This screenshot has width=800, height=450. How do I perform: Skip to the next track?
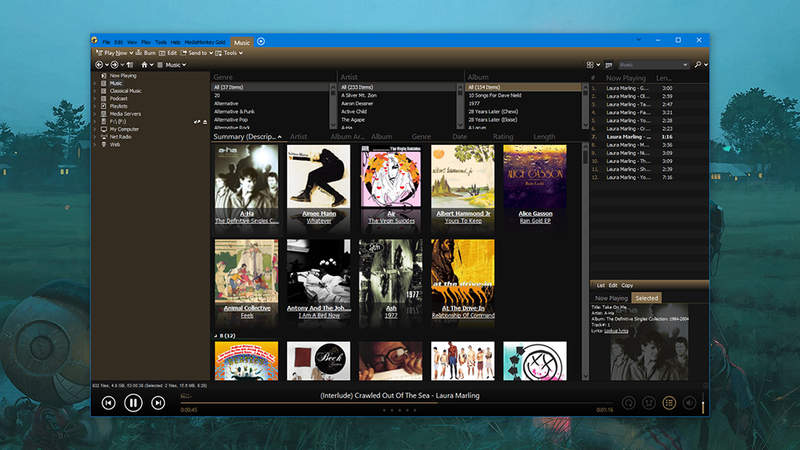(158, 403)
